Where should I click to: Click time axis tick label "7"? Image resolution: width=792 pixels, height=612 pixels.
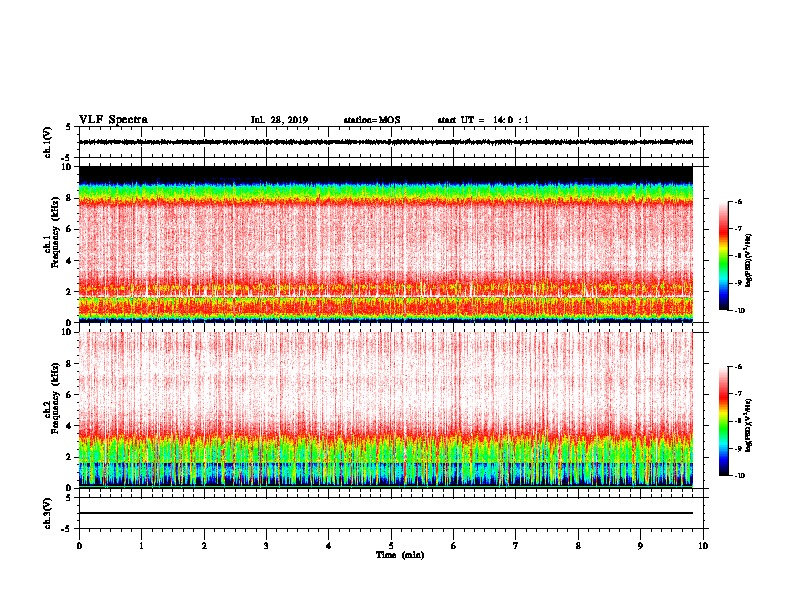[x=516, y=546]
